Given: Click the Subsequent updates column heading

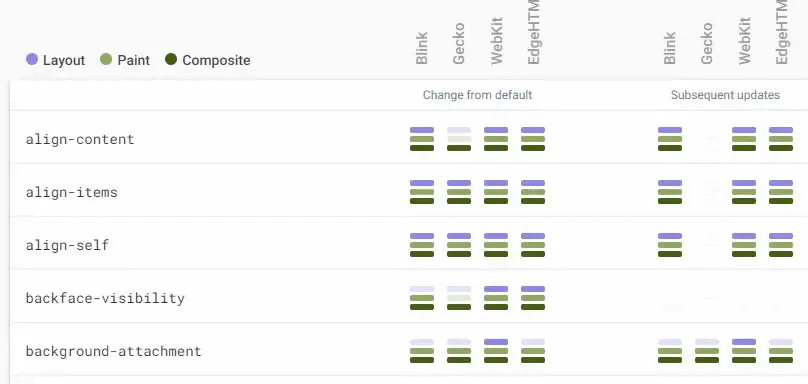Looking at the screenshot, I should [726, 95].
